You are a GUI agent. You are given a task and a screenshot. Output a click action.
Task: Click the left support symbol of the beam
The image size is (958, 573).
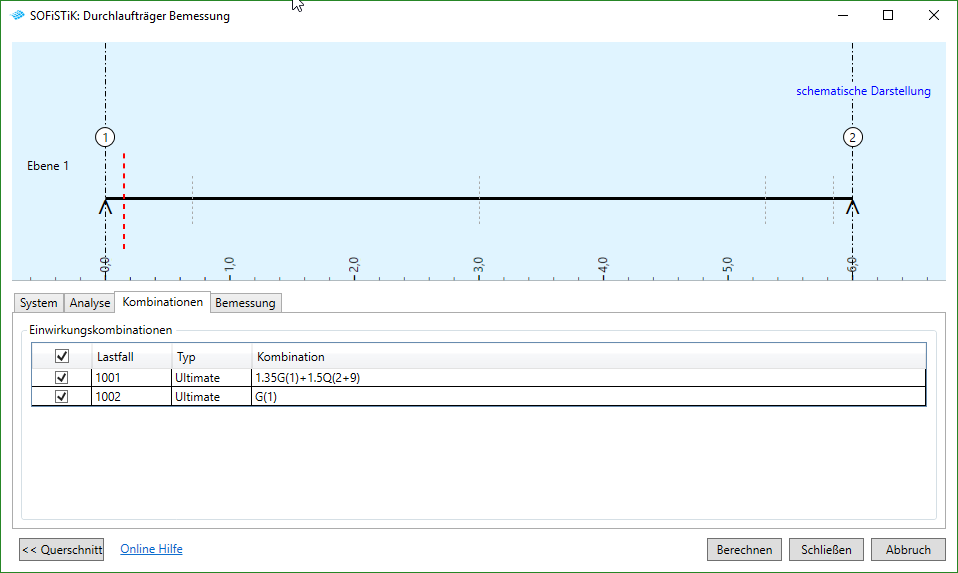[x=105, y=207]
